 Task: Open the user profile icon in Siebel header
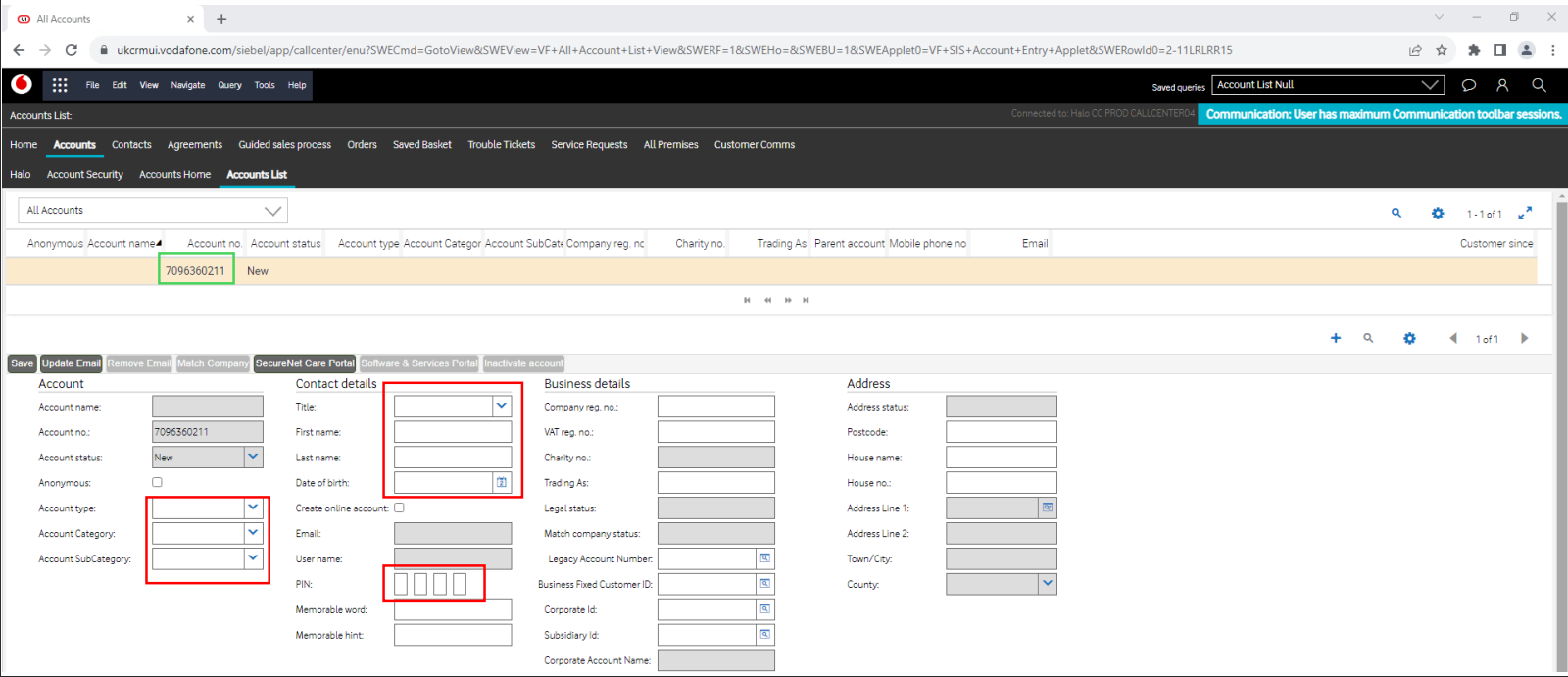click(1502, 85)
